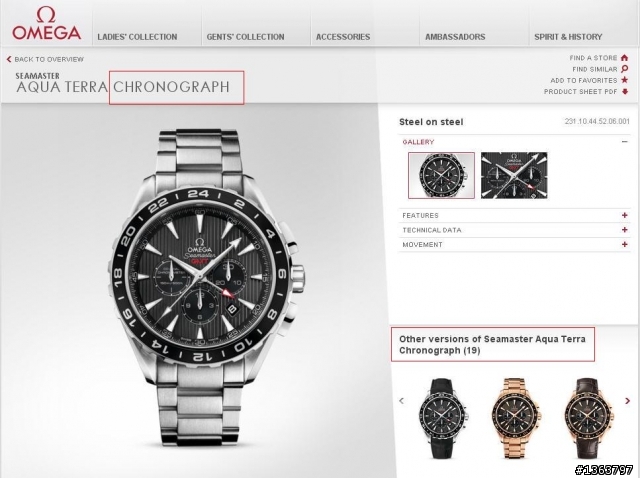Click the Find Similar magnifier icon
The width and height of the screenshot is (640, 478).
tap(624, 69)
